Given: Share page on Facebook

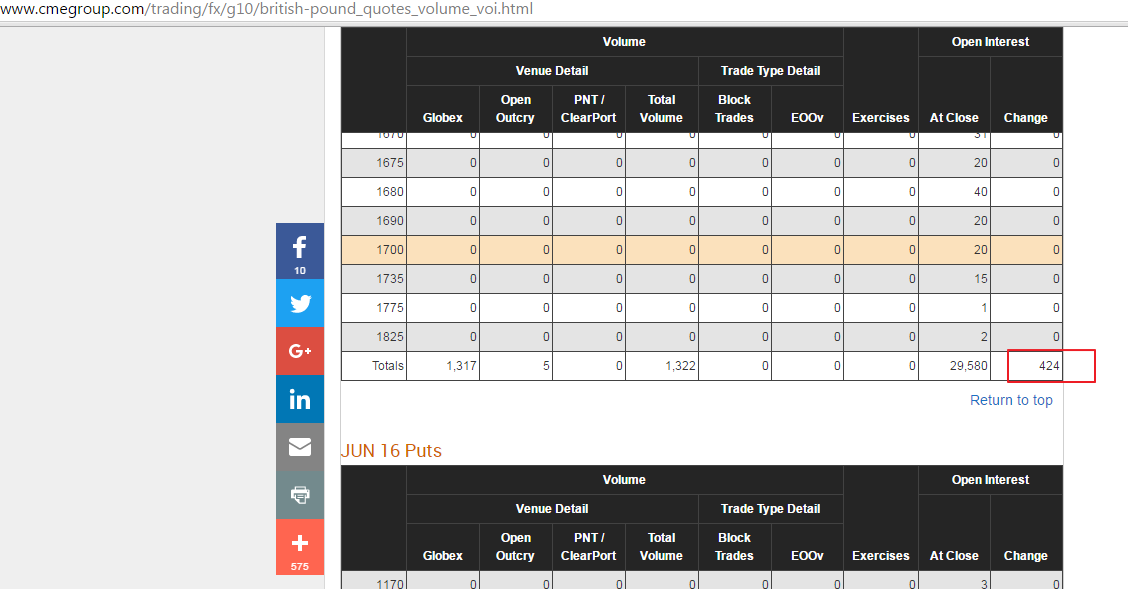Looking at the screenshot, I should point(299,251).
